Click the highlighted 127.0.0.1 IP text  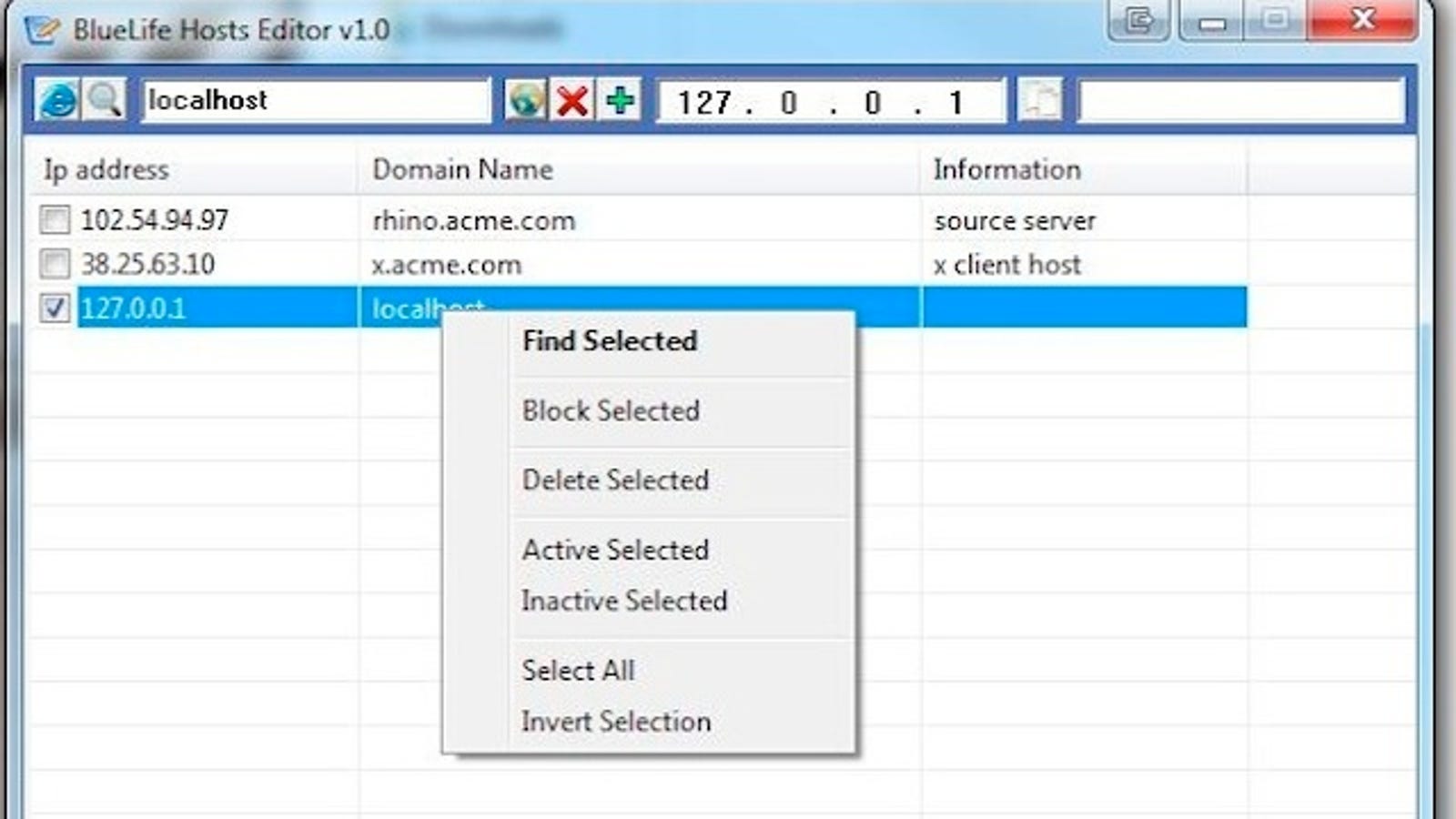point(133,308)
